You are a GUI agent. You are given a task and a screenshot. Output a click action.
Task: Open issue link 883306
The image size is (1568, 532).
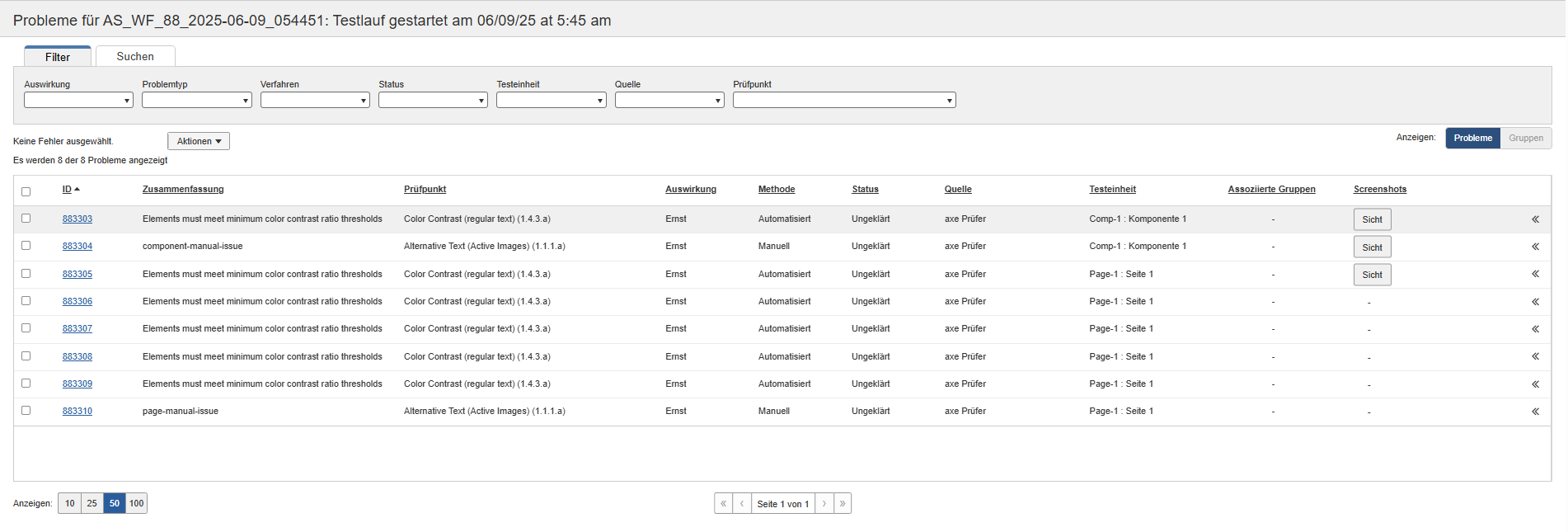coord(77,302)
